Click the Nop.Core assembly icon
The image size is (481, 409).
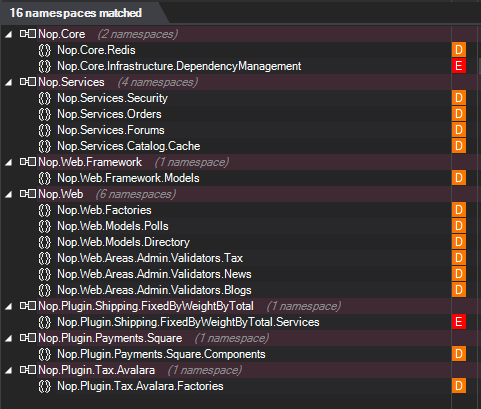point(28,34)
